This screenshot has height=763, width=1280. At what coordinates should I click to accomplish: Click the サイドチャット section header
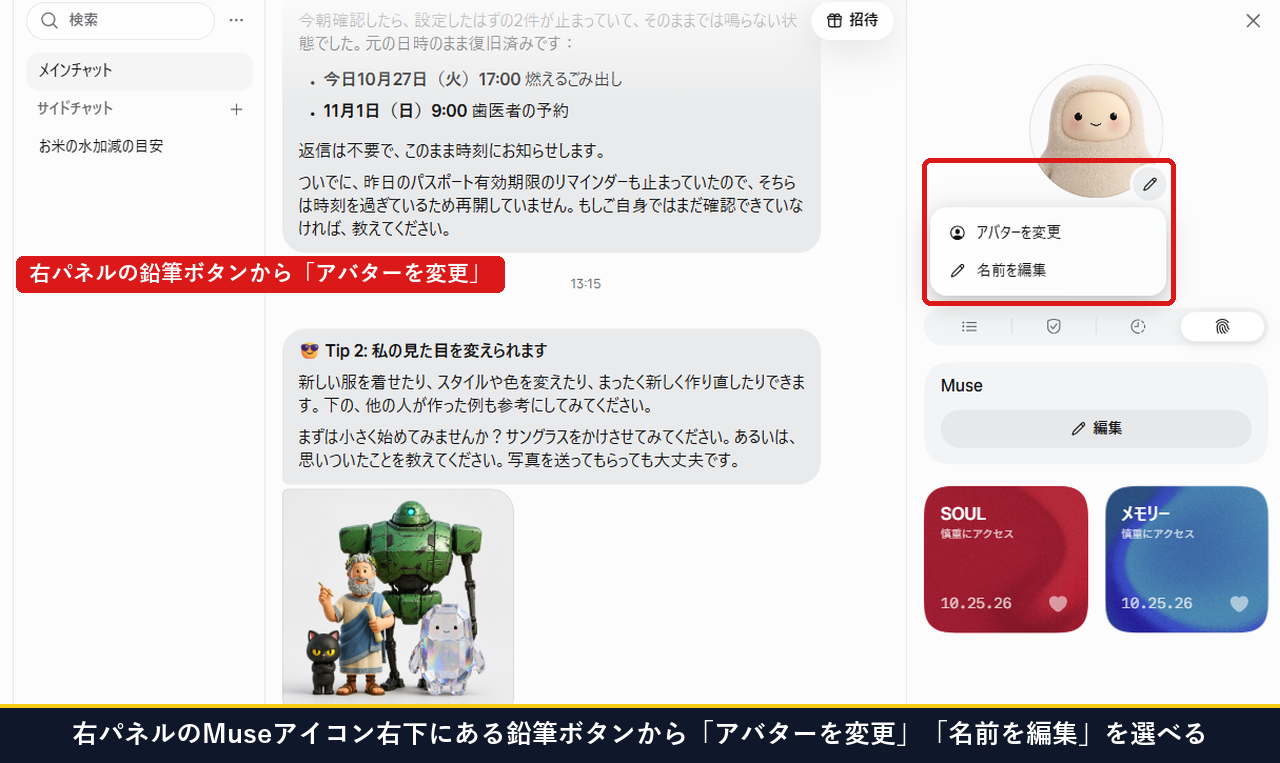[75, 108]
